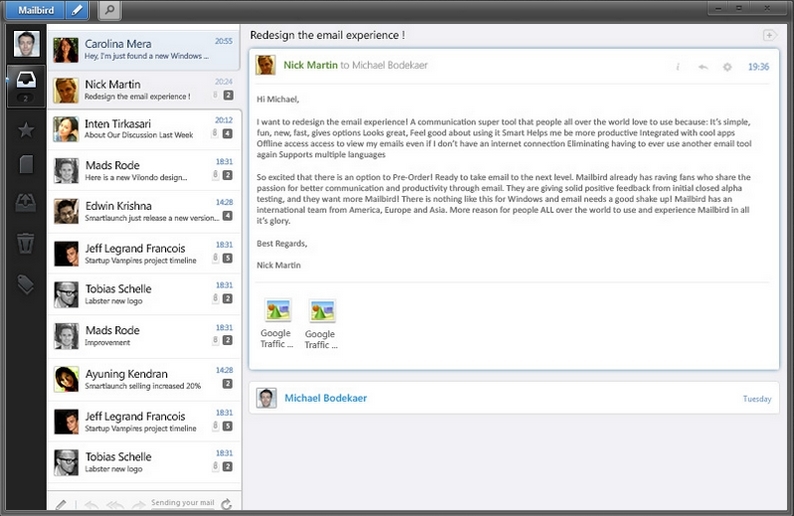Image resolution: width=794 pixels, height=516 pixels.
Task: Click count badge on Ayuning Kendran row
Action: tap(228, 384)
